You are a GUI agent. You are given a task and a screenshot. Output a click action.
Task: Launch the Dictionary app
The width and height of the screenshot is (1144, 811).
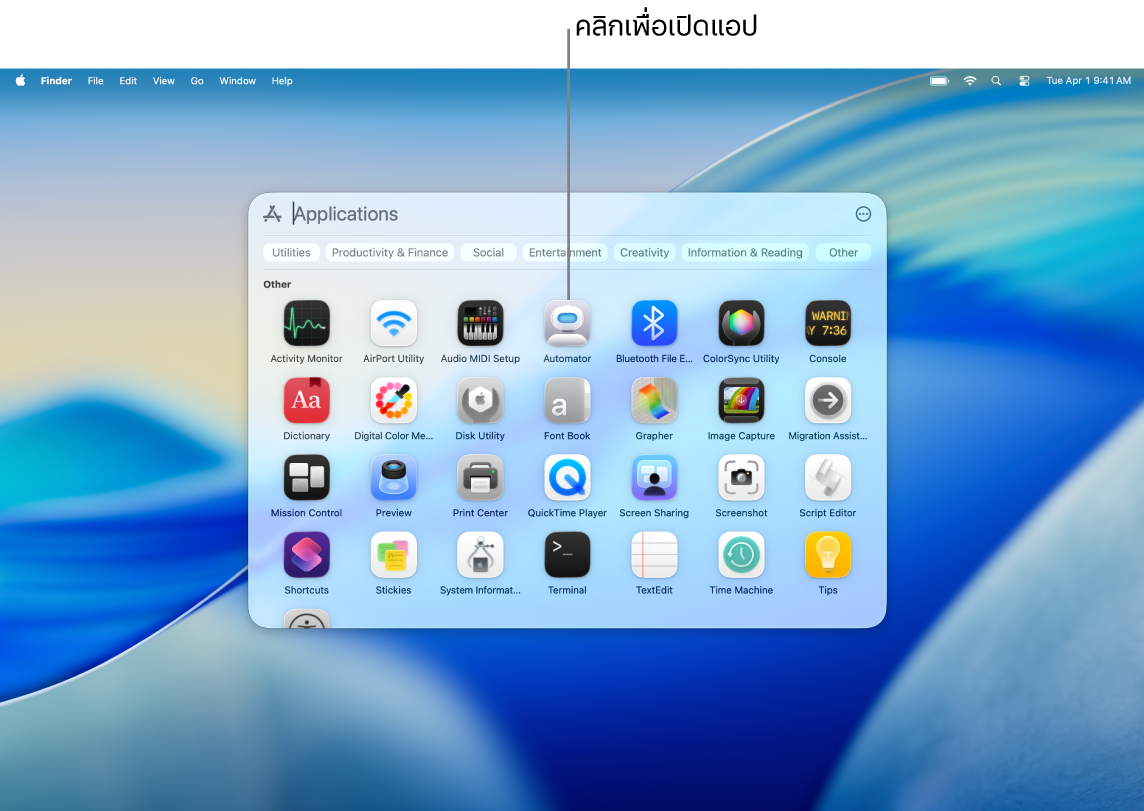[306, 400]
